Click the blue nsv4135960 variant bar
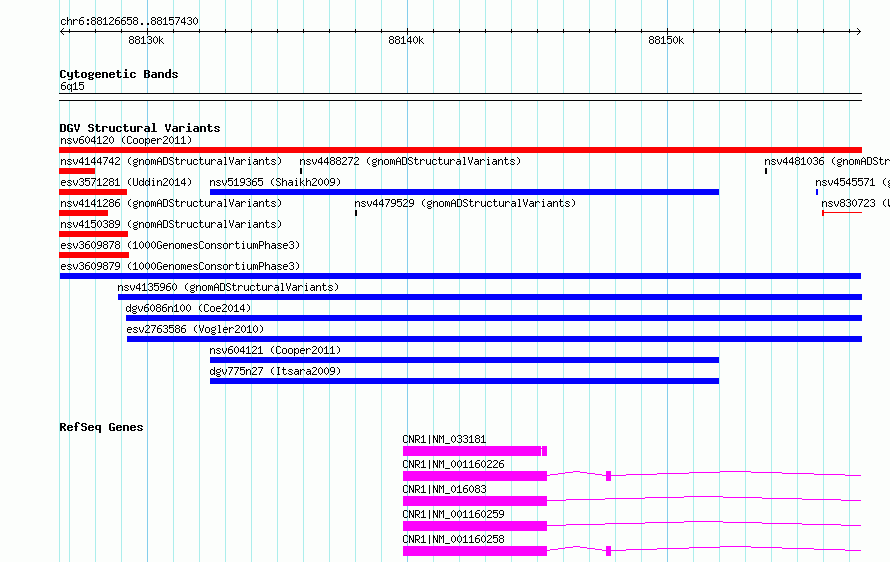Image resolution: width=890 pixels, height=562 pixels. click(490, 297)
